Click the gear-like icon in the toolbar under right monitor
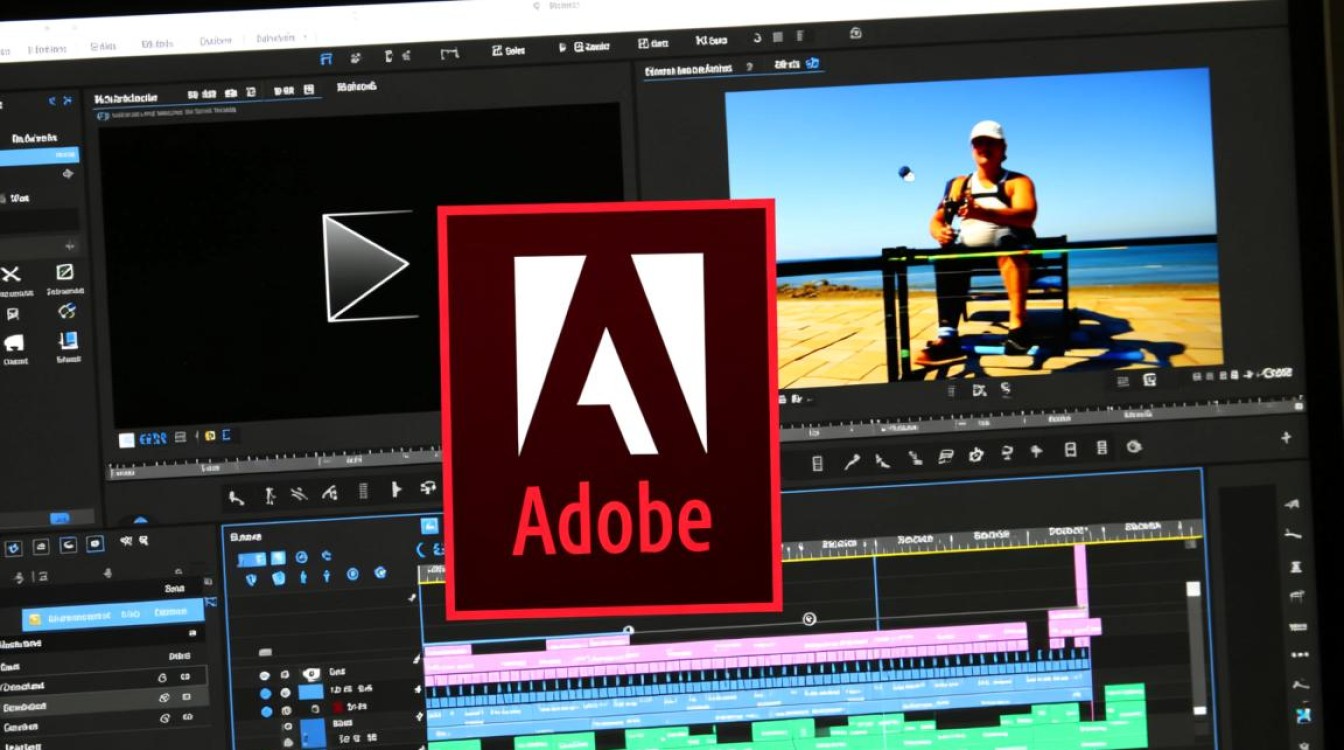Viewport: 1344px width, 750px height. (976, 456)
